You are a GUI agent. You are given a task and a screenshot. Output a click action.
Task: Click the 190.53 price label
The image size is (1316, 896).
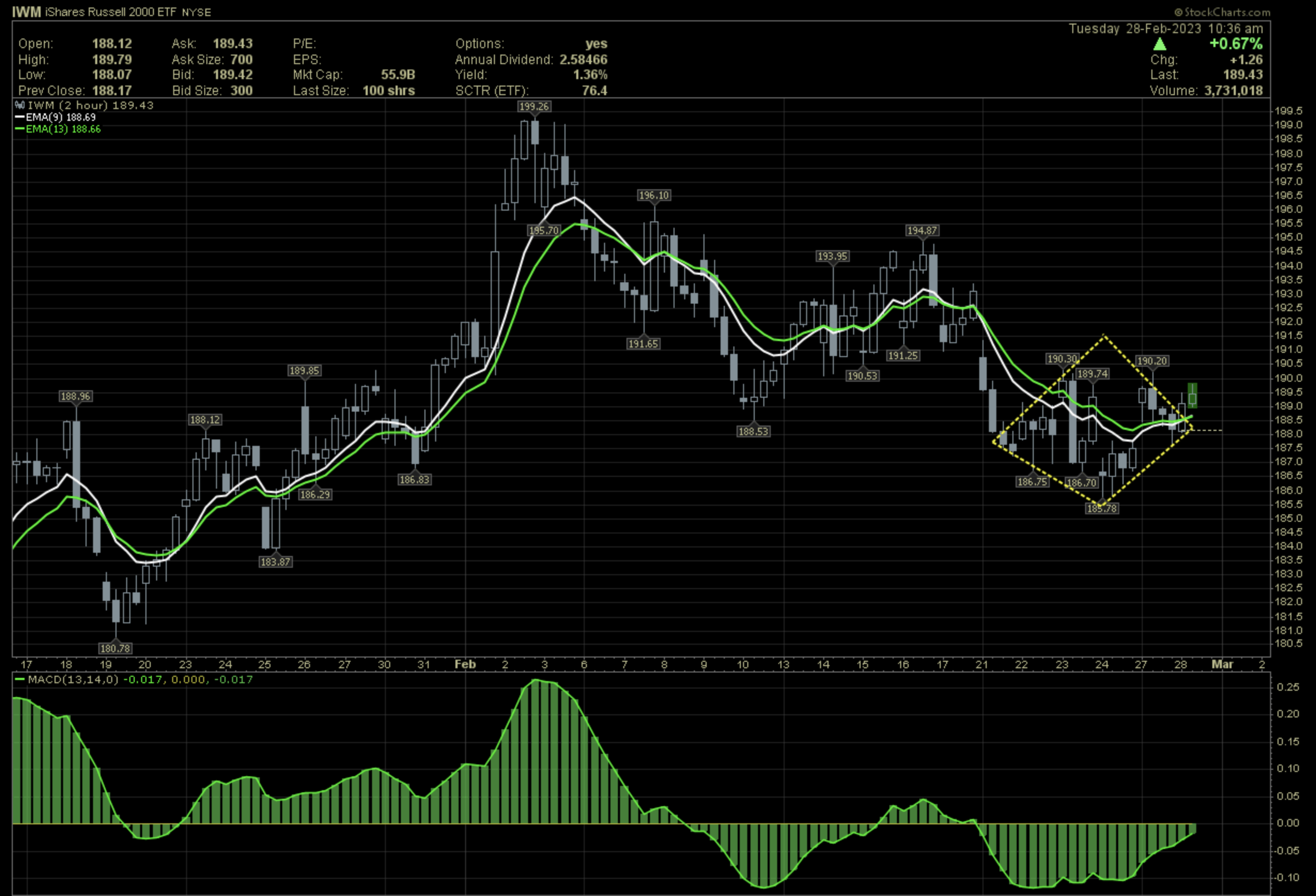[x=862, y=375]
